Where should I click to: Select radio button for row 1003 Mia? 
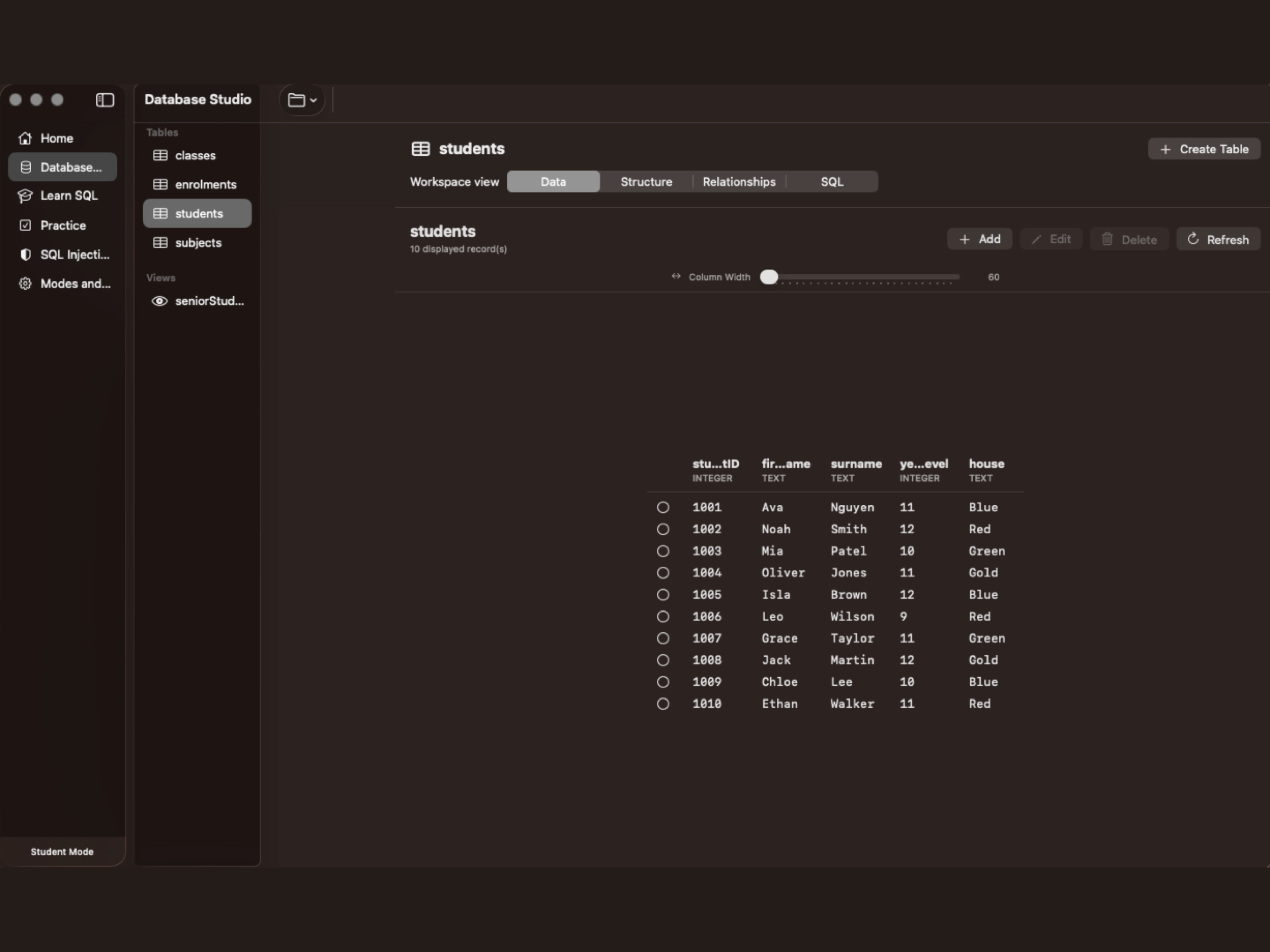point(662,551)
